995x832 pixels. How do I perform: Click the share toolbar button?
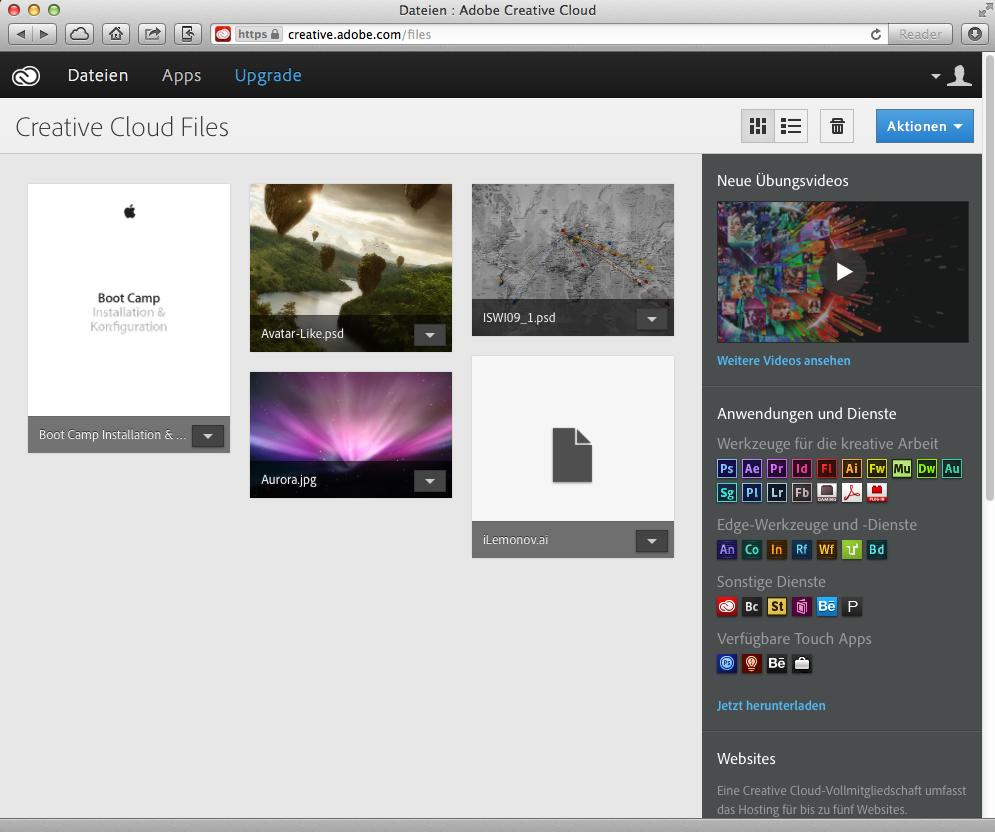point(152,34)
